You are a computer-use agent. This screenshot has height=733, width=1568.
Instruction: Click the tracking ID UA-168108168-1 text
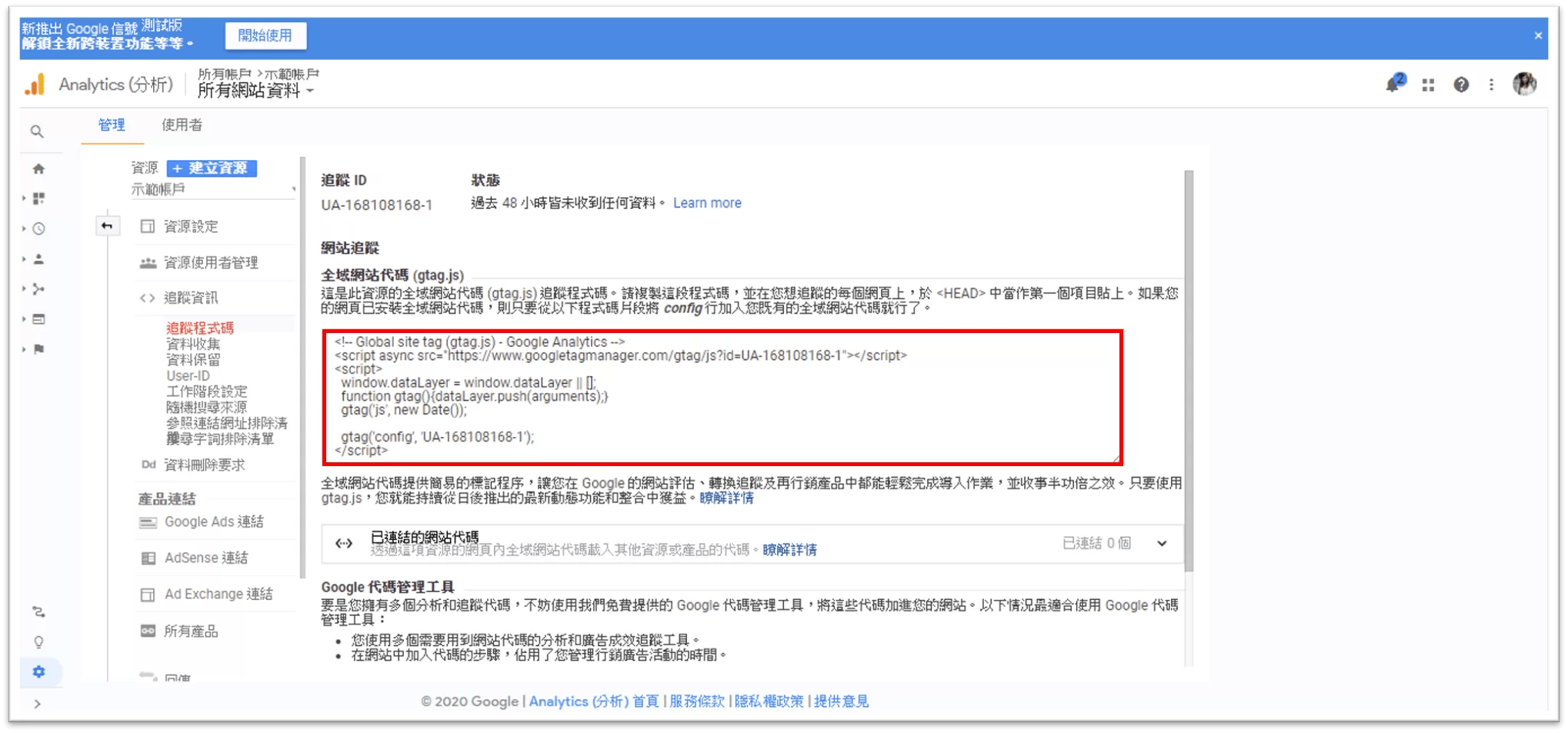point(377,205)
